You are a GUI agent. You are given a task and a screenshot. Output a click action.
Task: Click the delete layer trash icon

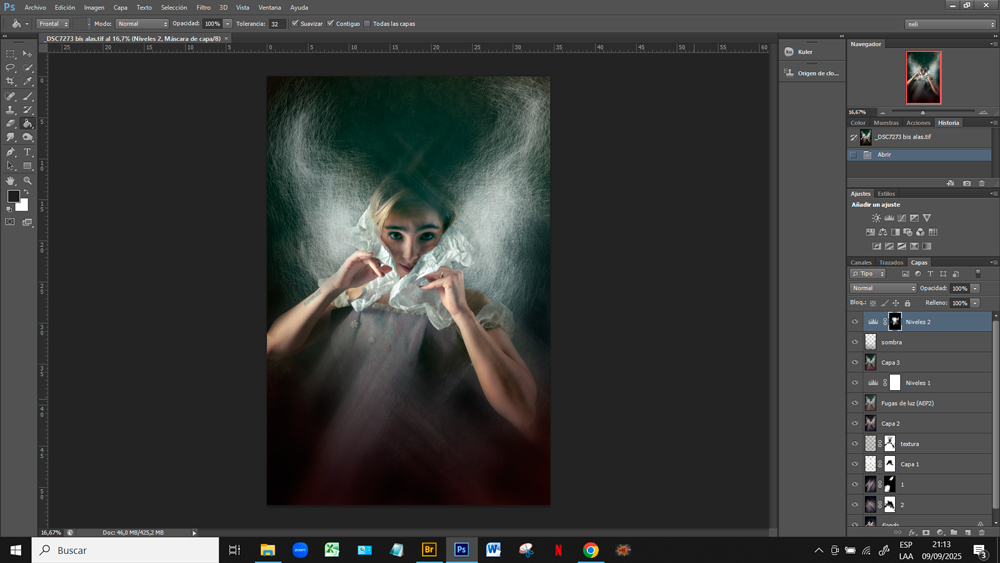pos(981,532)
